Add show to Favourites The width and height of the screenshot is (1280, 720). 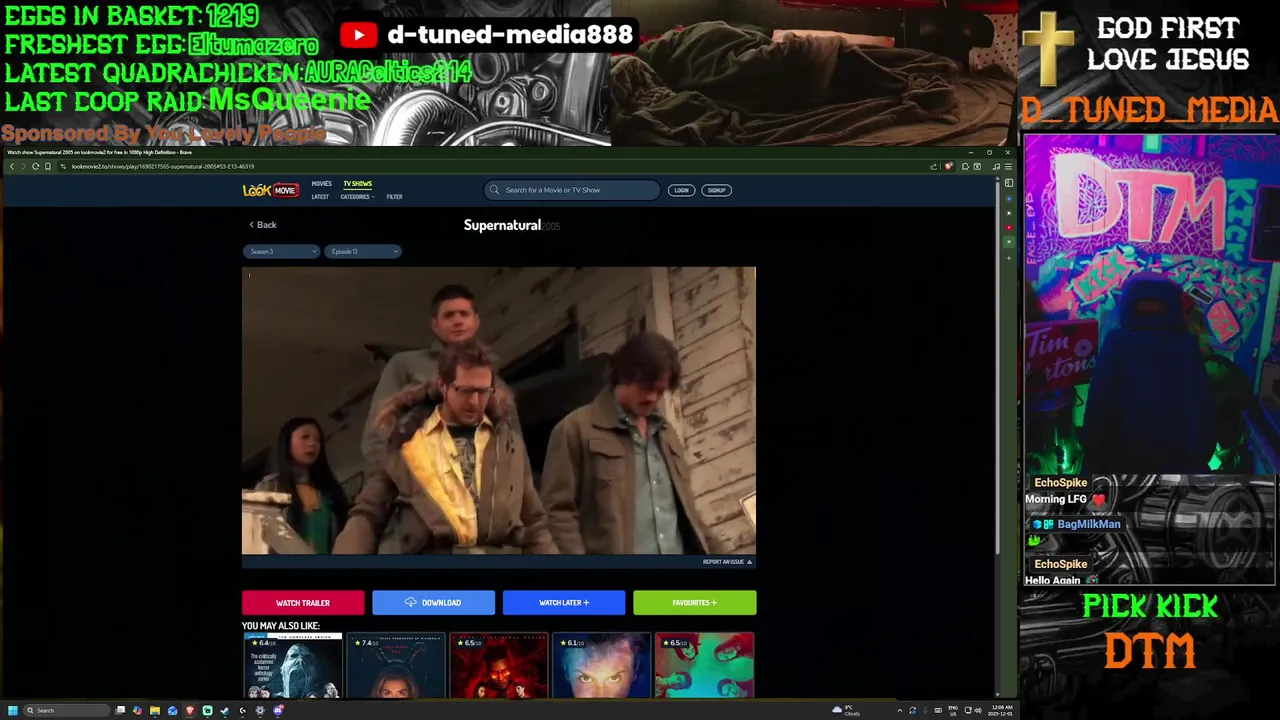695,603
